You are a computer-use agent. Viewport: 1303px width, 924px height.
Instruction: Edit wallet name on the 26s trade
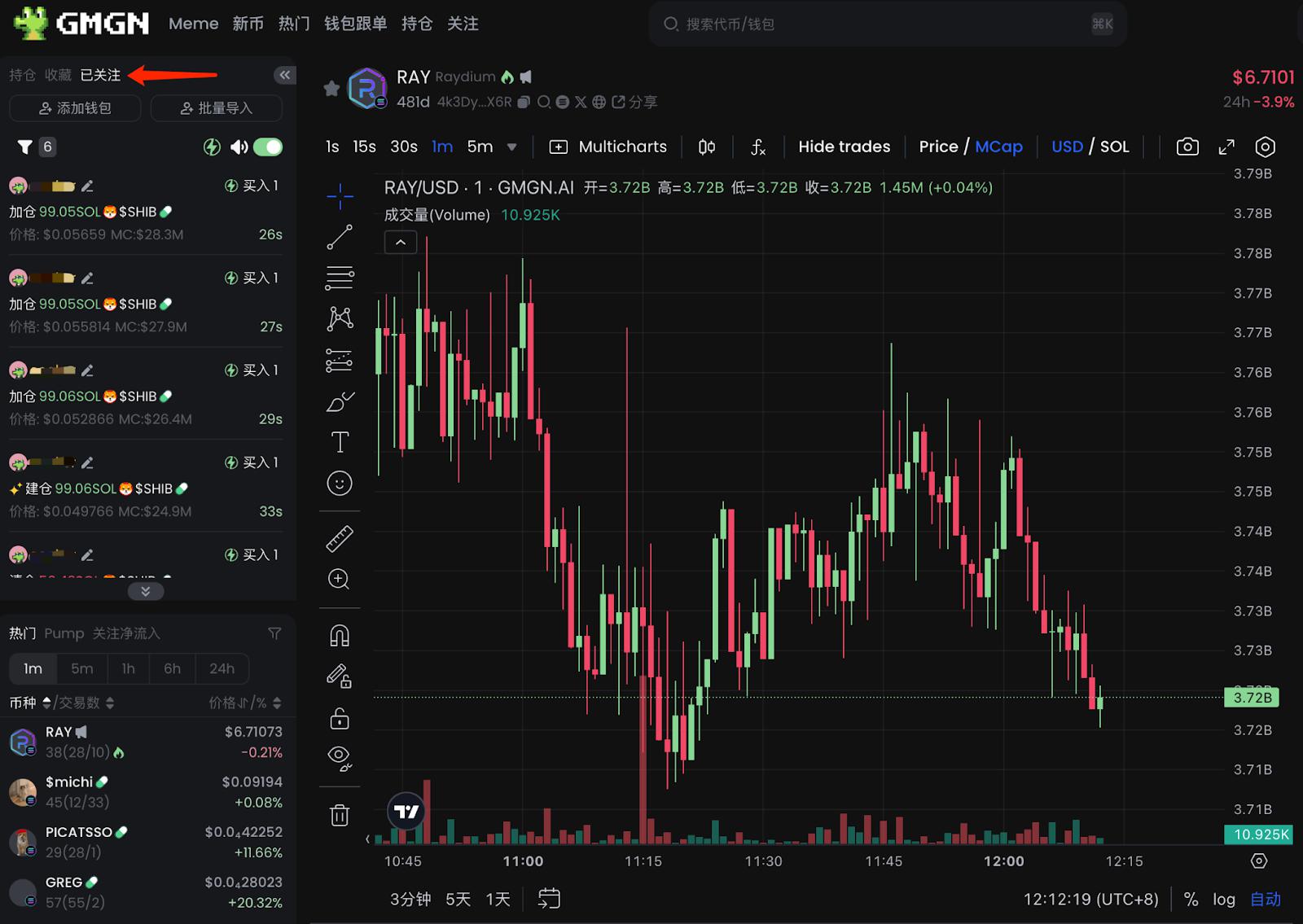tap(87, 186)
